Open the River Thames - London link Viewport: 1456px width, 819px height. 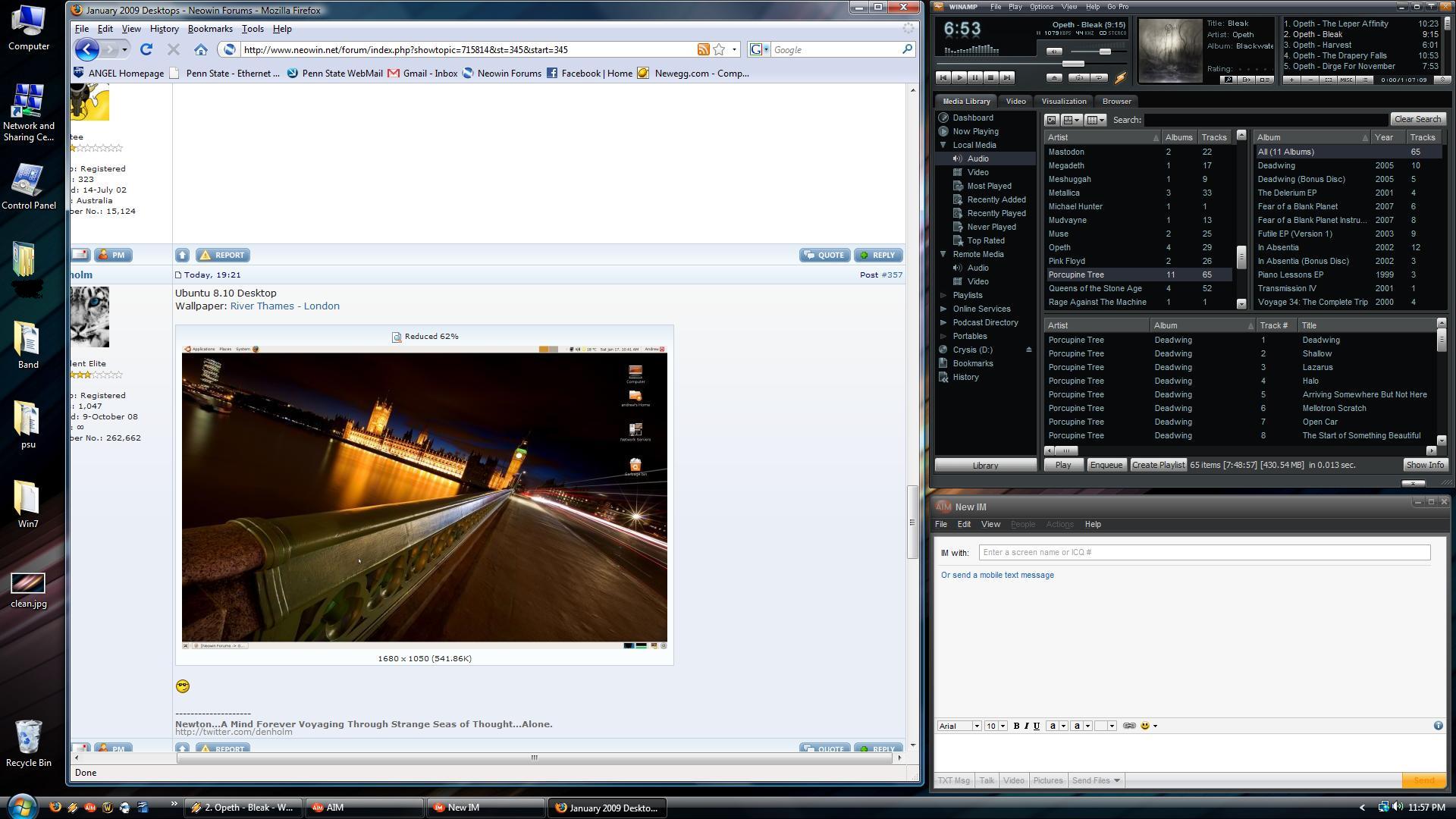[x=284, y=306]
